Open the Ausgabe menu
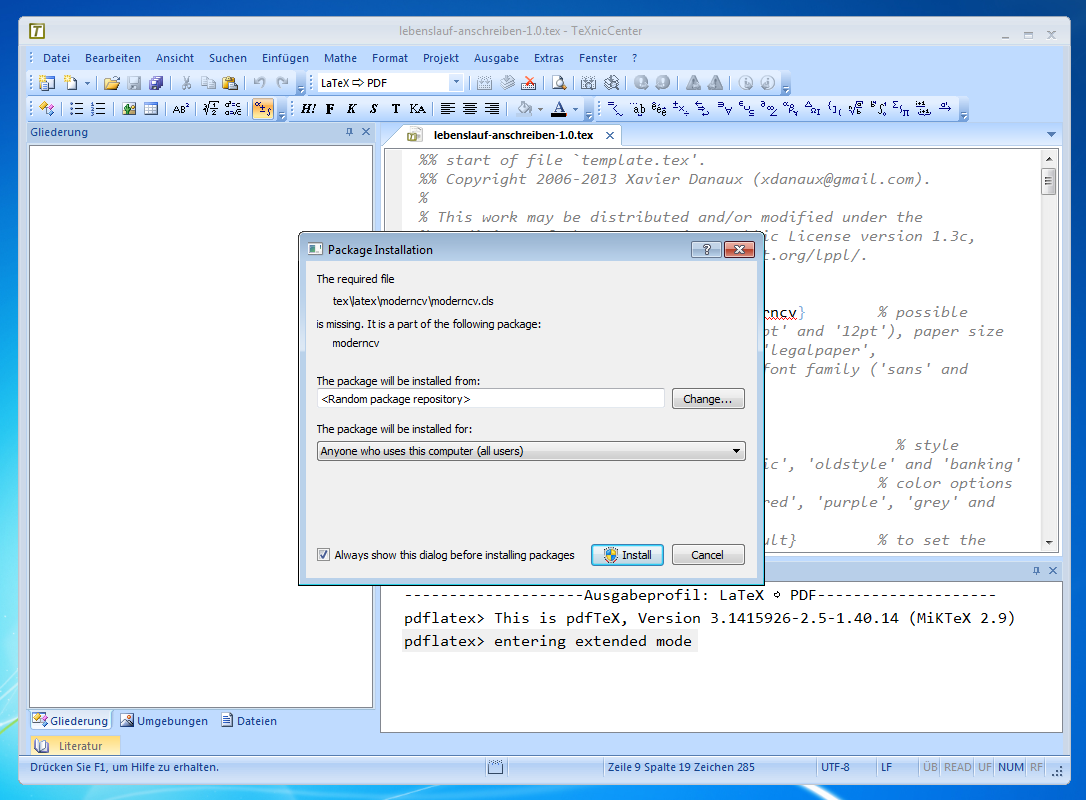The height and width of the screenshot is (800, 1086). tap(496, 58)
